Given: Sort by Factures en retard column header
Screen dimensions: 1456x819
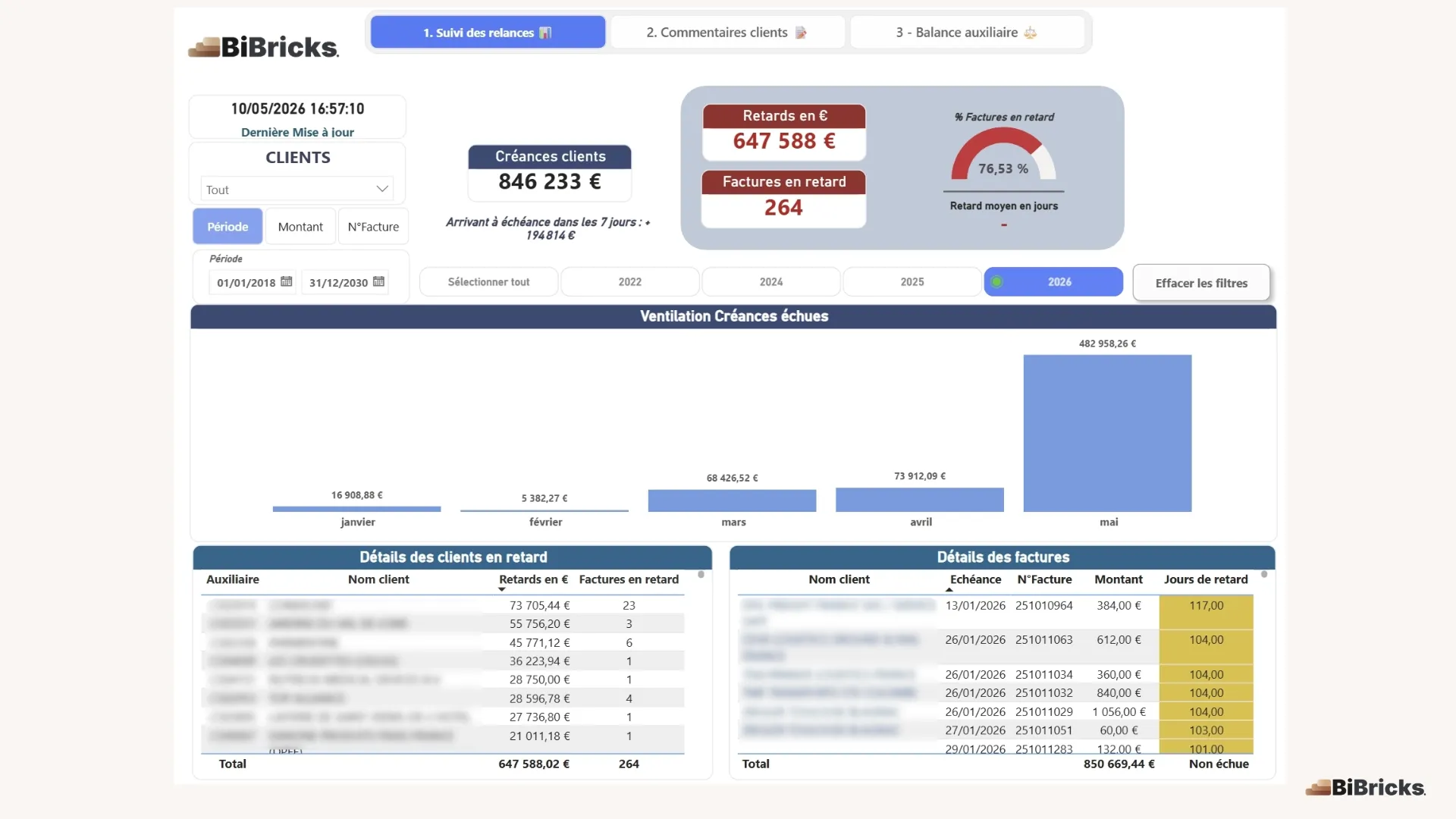Looking at the screenshot, I should click(629, 579).
